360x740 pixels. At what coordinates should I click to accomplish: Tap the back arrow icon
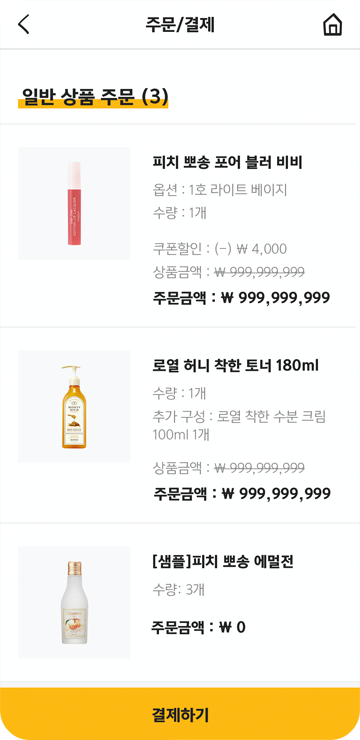[24, 25]
